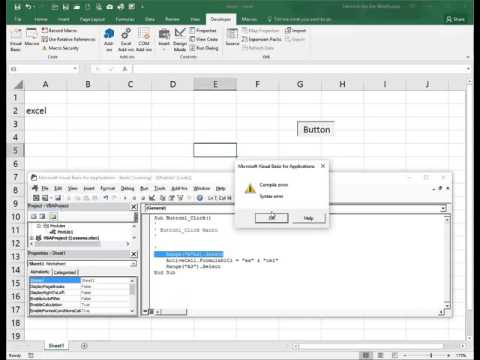Close the Properties pane
This screenshot has height=360, width=480.
tap(134, 254)
